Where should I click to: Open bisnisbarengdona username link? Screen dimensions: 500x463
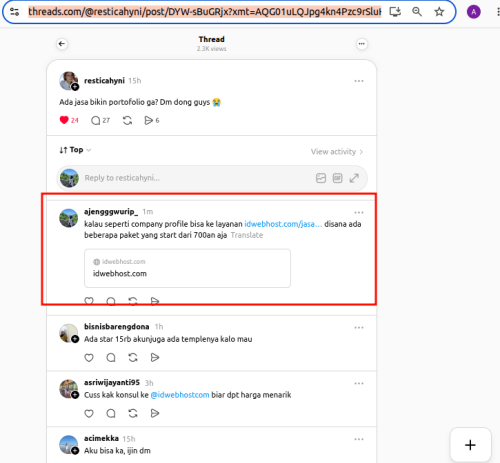pos(117,327)
